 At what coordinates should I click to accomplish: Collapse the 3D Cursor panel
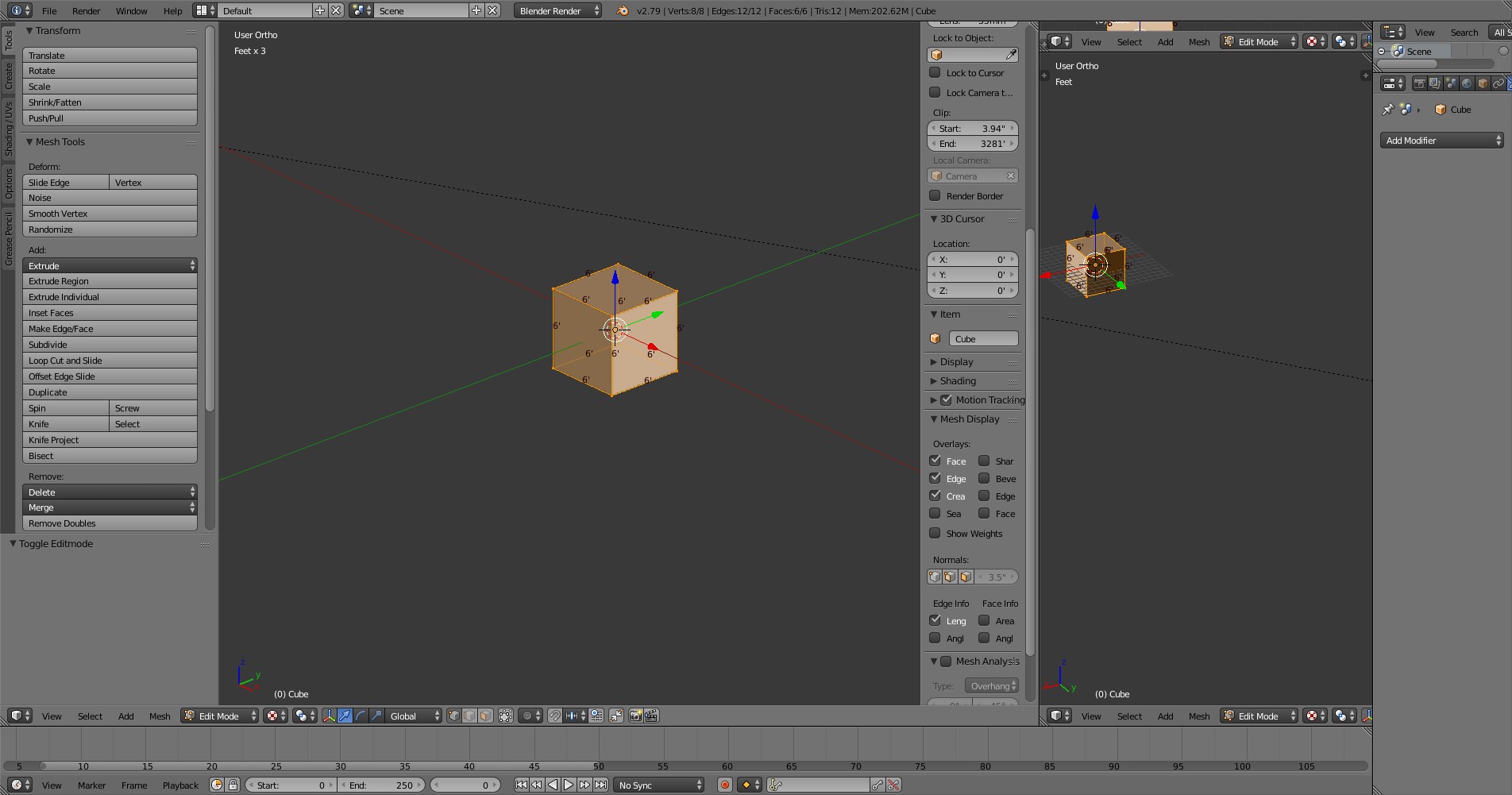tap(934, 218)
